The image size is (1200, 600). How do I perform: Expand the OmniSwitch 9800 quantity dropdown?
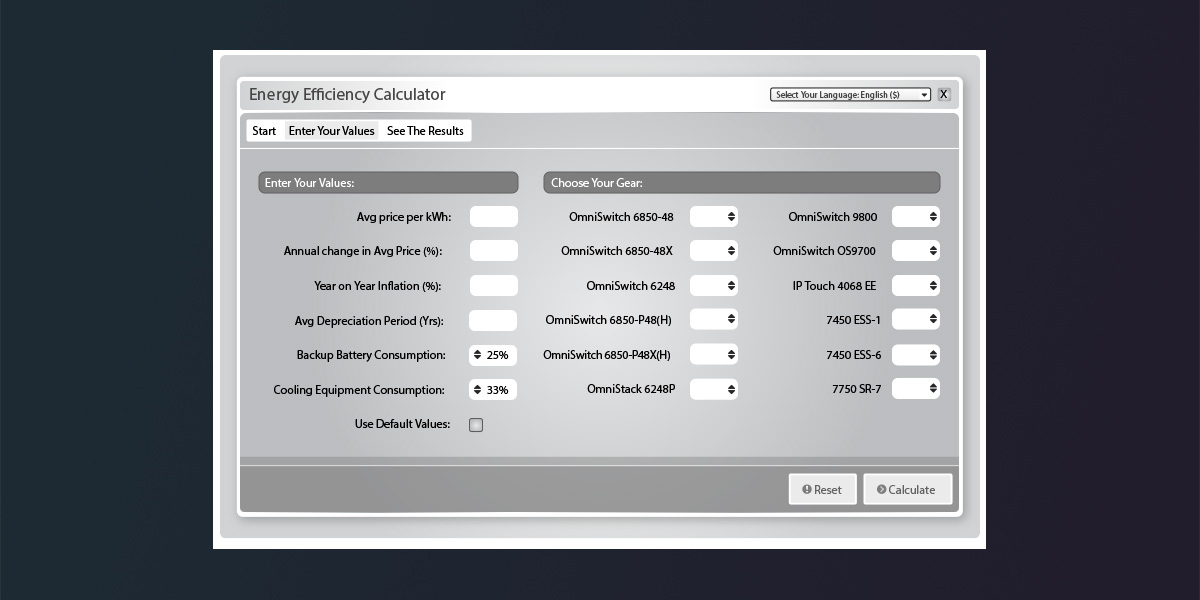tap(916, 217)
